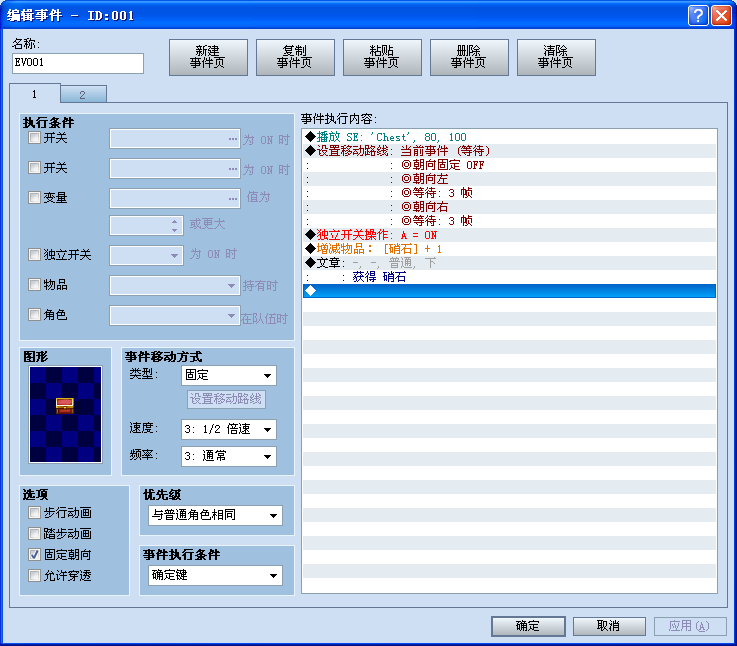The width and height of the screenshot is (737, 646).
Task: Click the 变量 selection field
Action: (175, 198)
